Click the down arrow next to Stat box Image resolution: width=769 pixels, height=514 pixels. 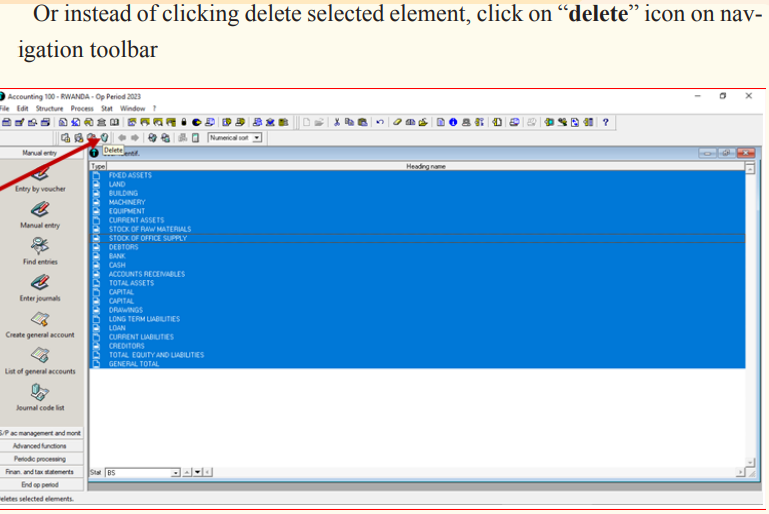click(x=197, y=472)
